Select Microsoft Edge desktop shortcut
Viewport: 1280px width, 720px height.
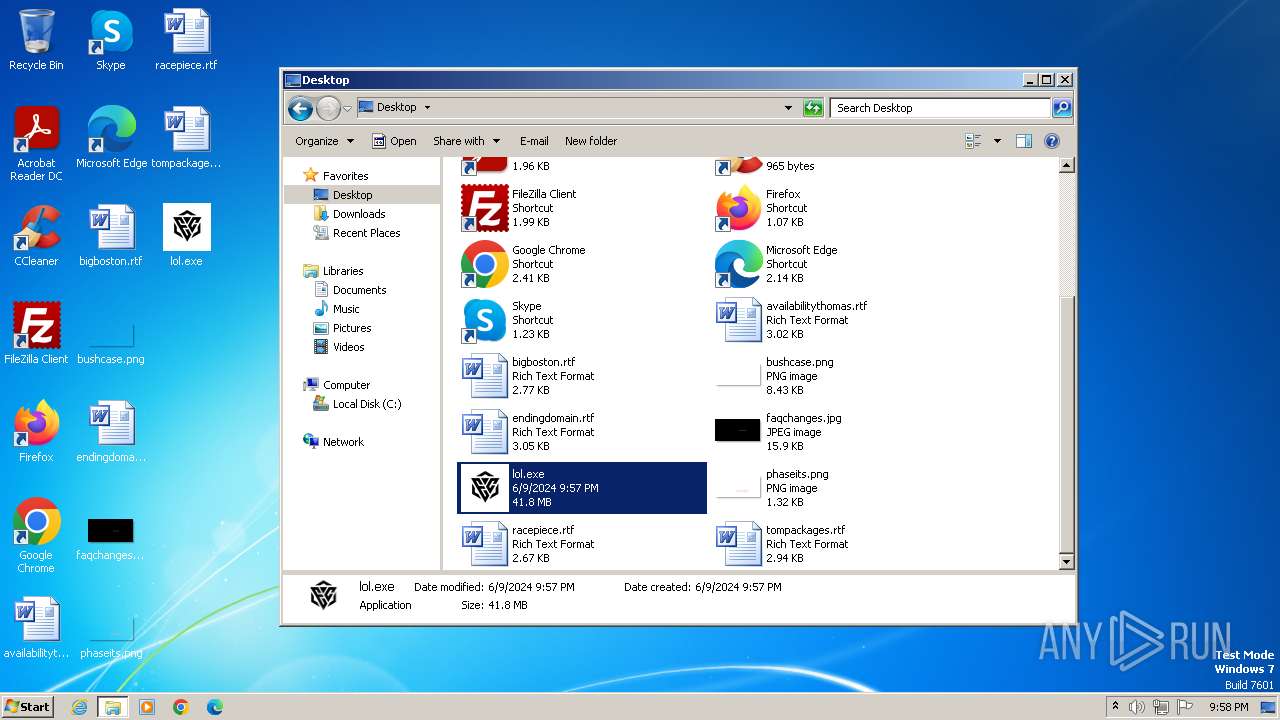[111, 138]
